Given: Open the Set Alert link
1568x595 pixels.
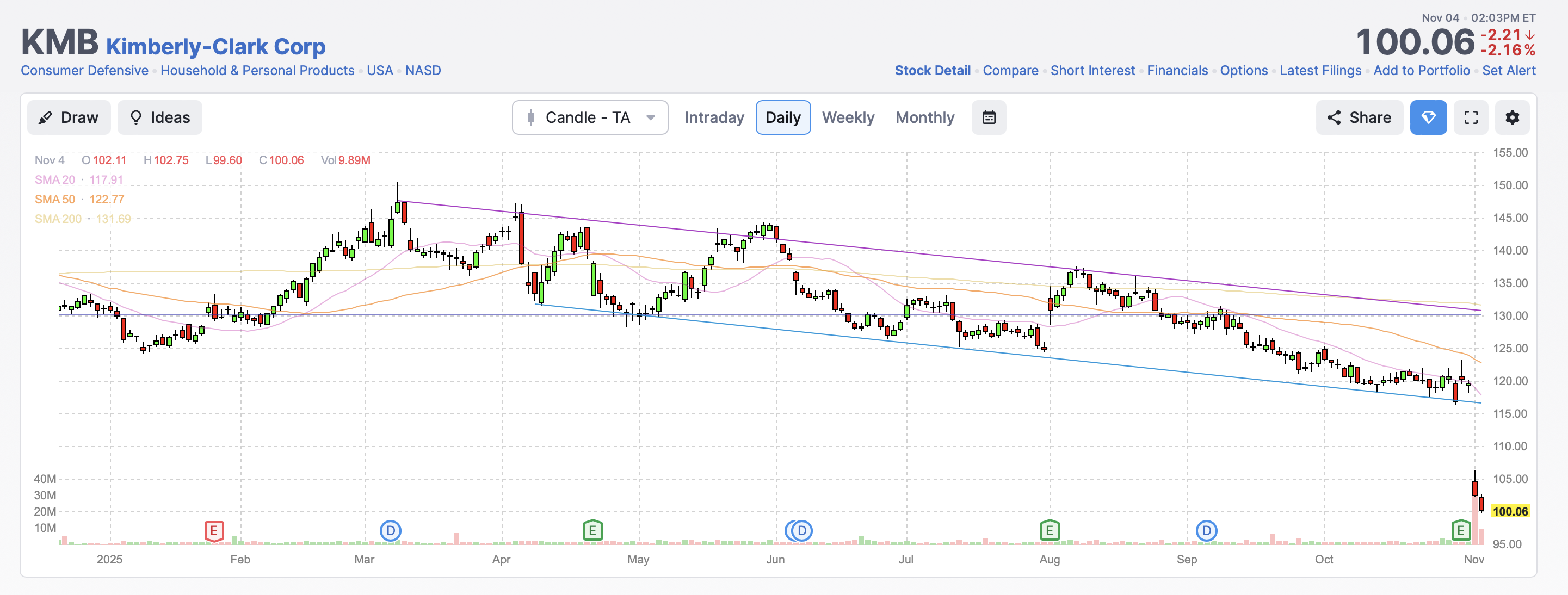Looking at the screenshot, I should (1508, 71).
